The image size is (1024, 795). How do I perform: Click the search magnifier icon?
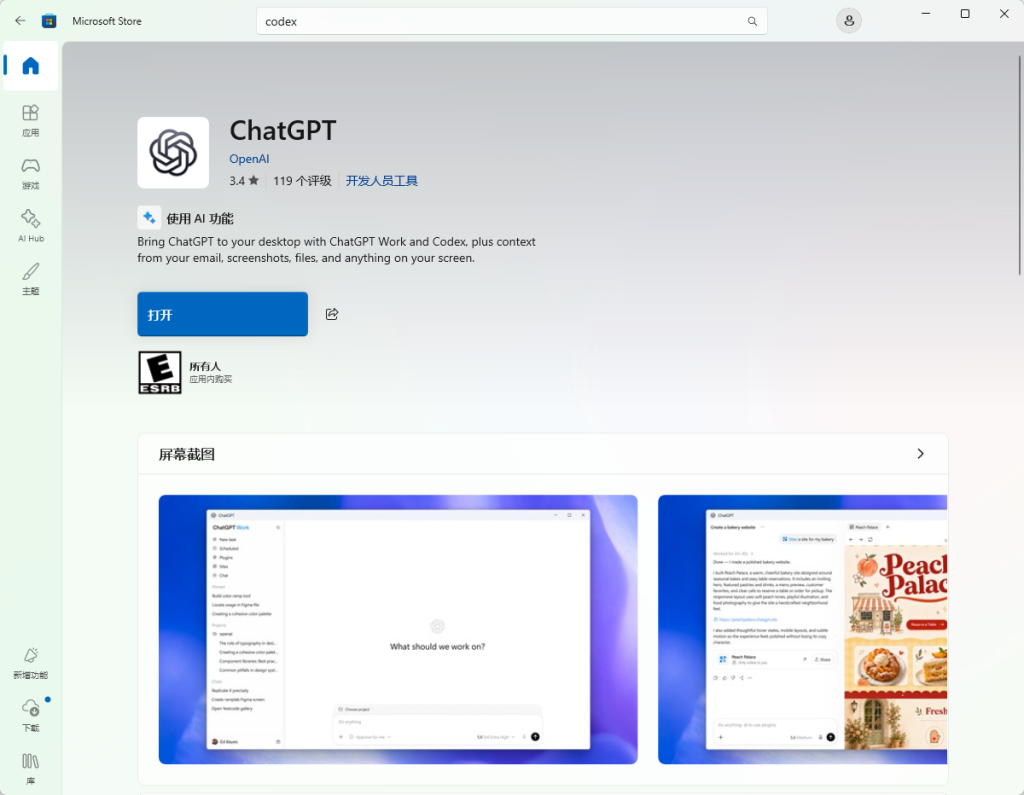[752, 22]
